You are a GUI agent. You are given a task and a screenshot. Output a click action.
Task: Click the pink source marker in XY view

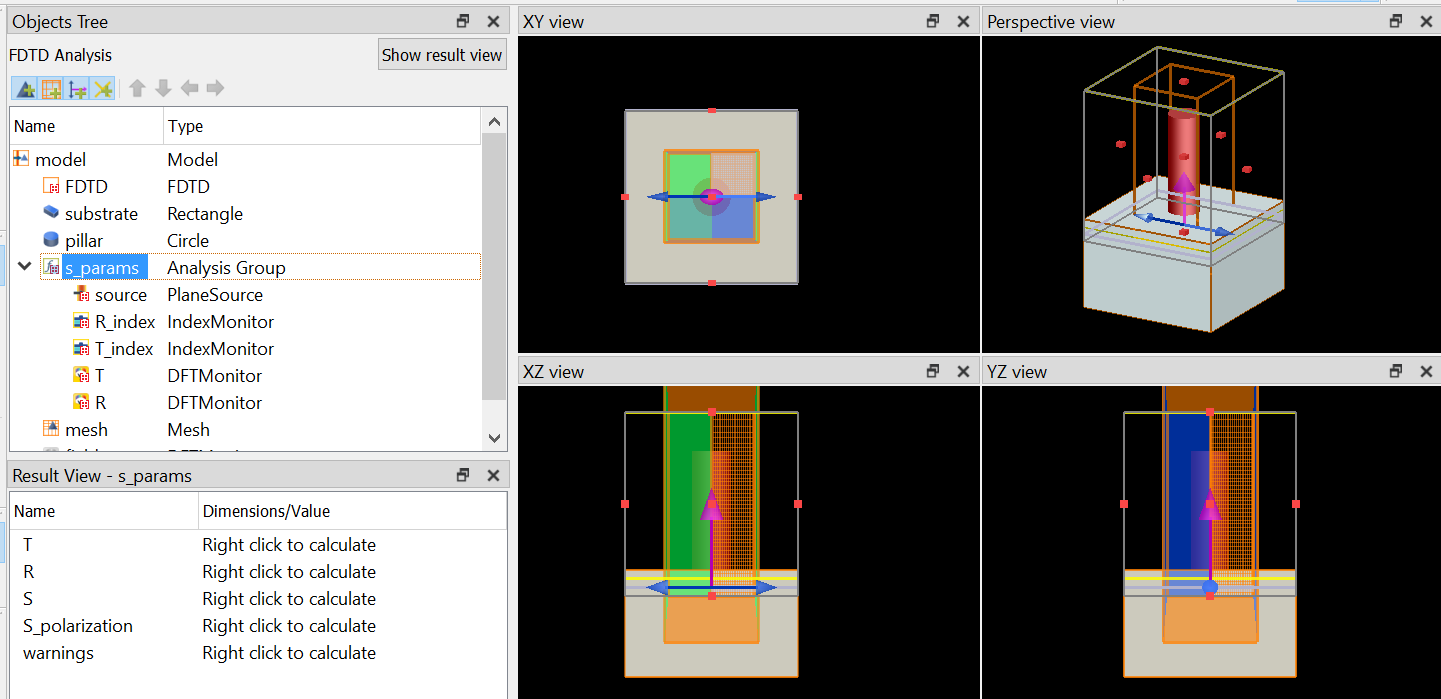[x=711, y=197]
